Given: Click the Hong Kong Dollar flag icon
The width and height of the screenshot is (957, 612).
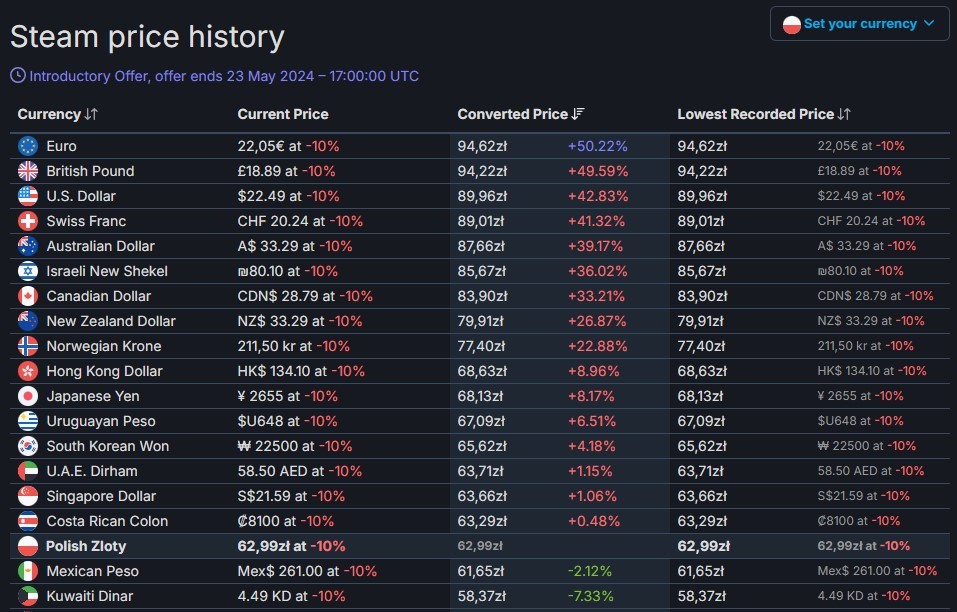Looking at the screenshot, I should 27,371.
